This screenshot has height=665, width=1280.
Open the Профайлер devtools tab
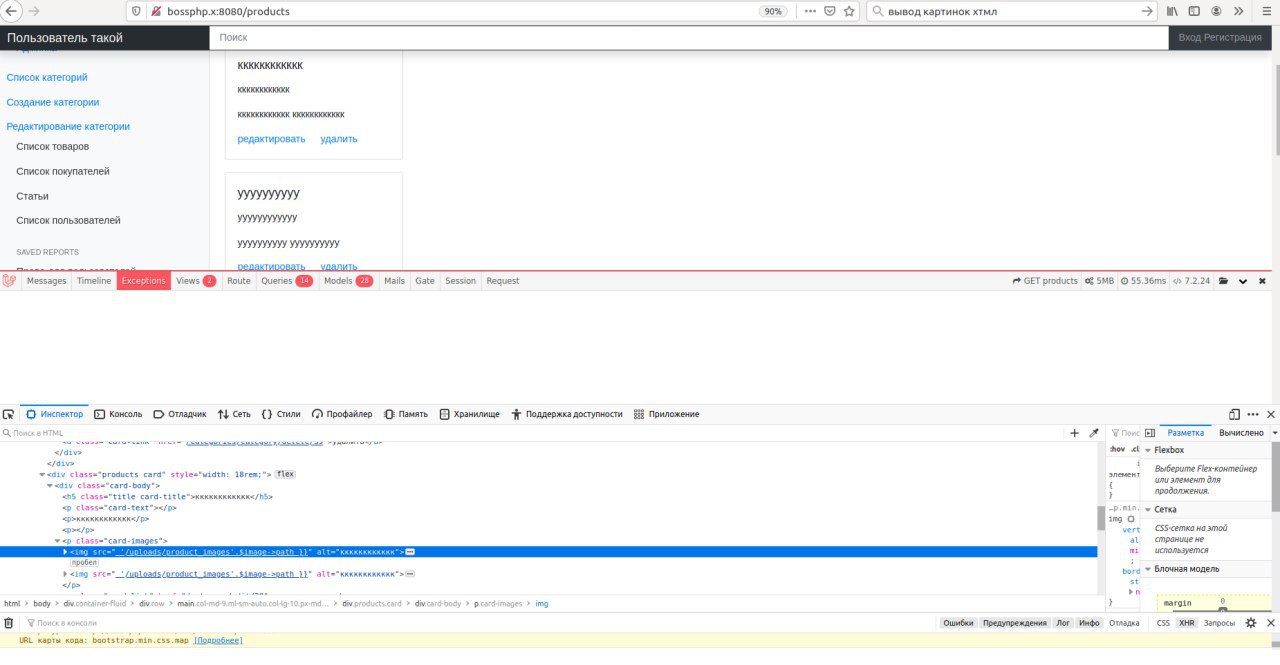pyautogui.click(x=342, y=414)
